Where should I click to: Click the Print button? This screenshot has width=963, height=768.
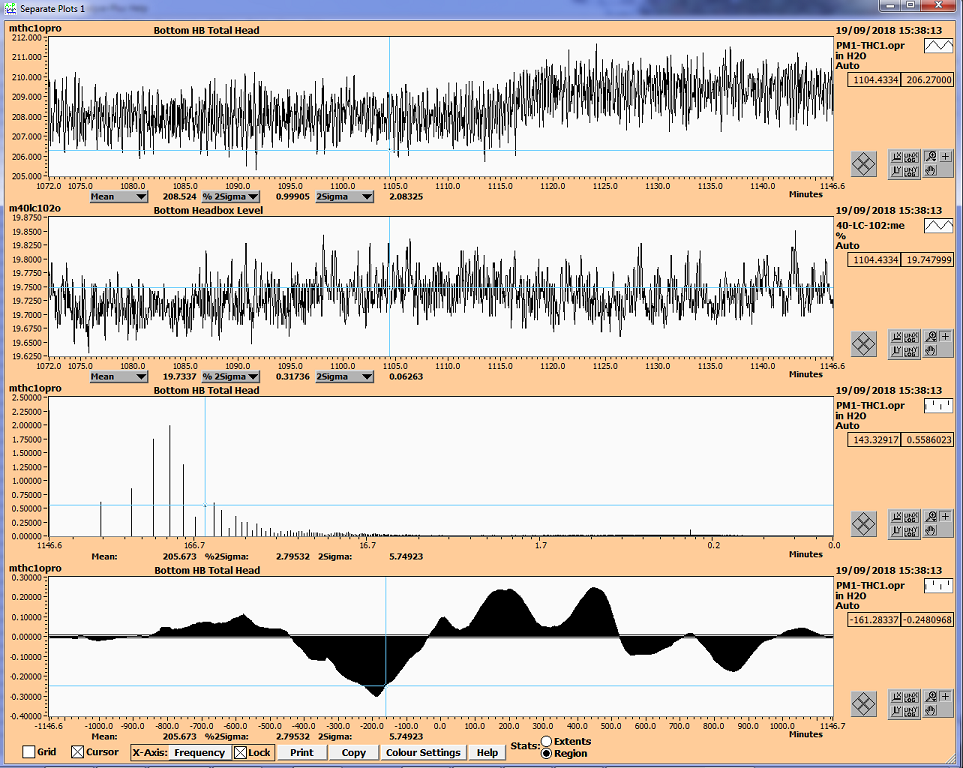pos(301,752)
